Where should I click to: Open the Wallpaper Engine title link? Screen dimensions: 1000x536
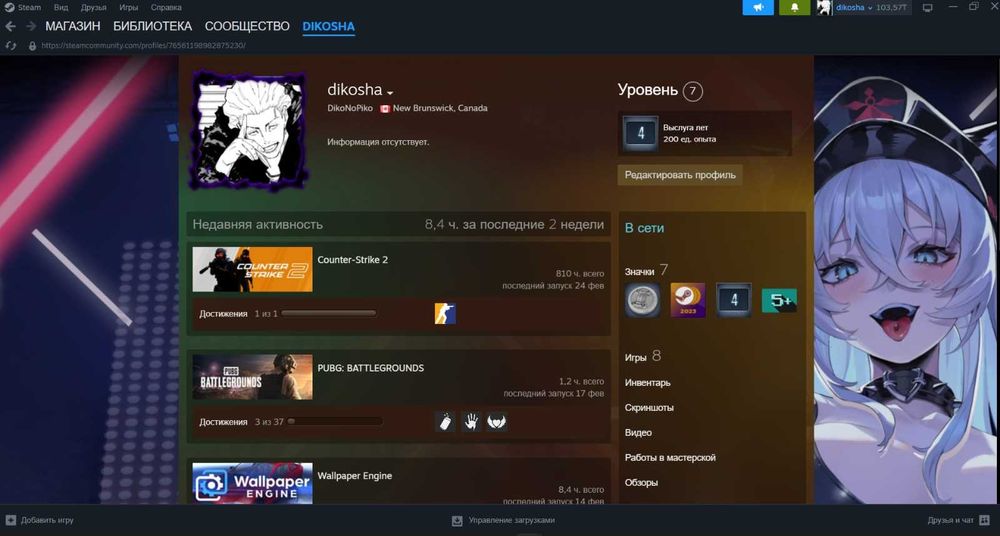point(355,475)
